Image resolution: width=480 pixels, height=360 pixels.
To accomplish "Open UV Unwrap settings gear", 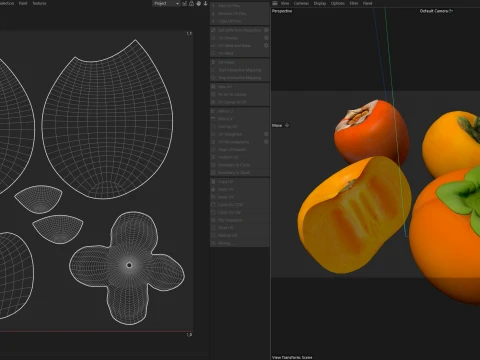I will (266, 38).
